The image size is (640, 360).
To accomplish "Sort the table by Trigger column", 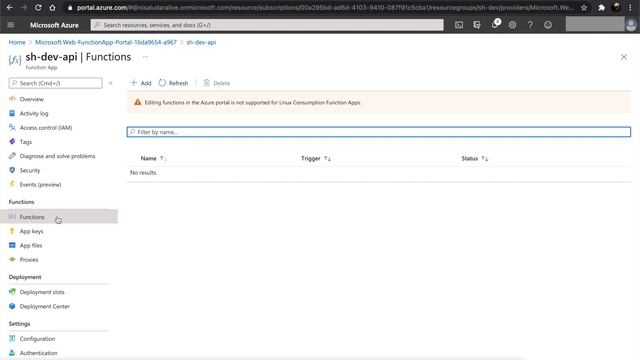I will click(316, 158).
